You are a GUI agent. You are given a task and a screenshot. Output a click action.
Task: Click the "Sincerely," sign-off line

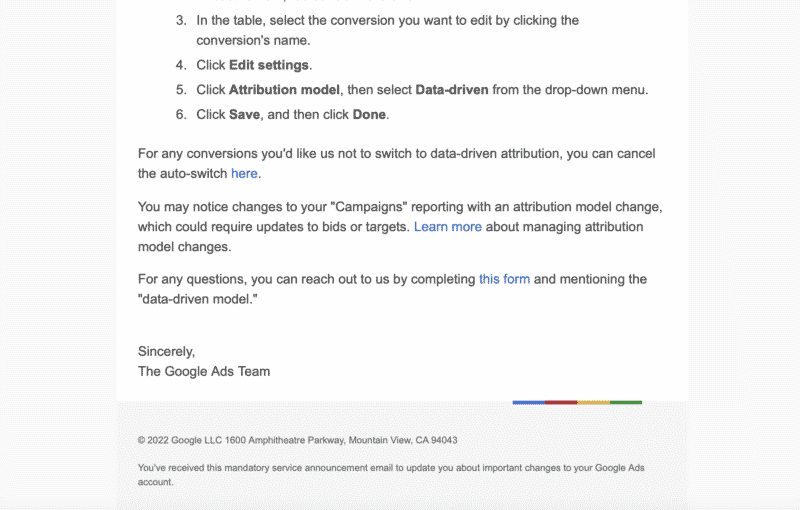coord(166,351)
